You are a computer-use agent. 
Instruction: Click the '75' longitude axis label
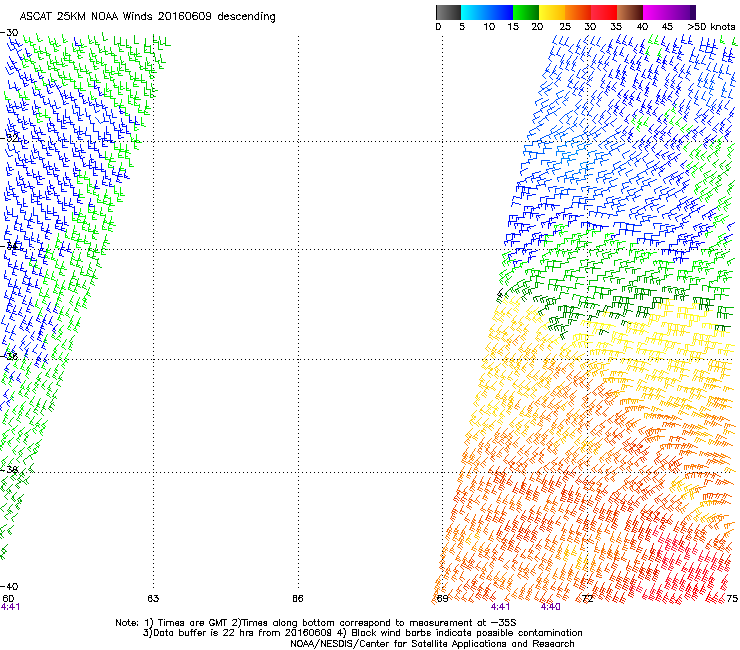click(x=732, y=599)
